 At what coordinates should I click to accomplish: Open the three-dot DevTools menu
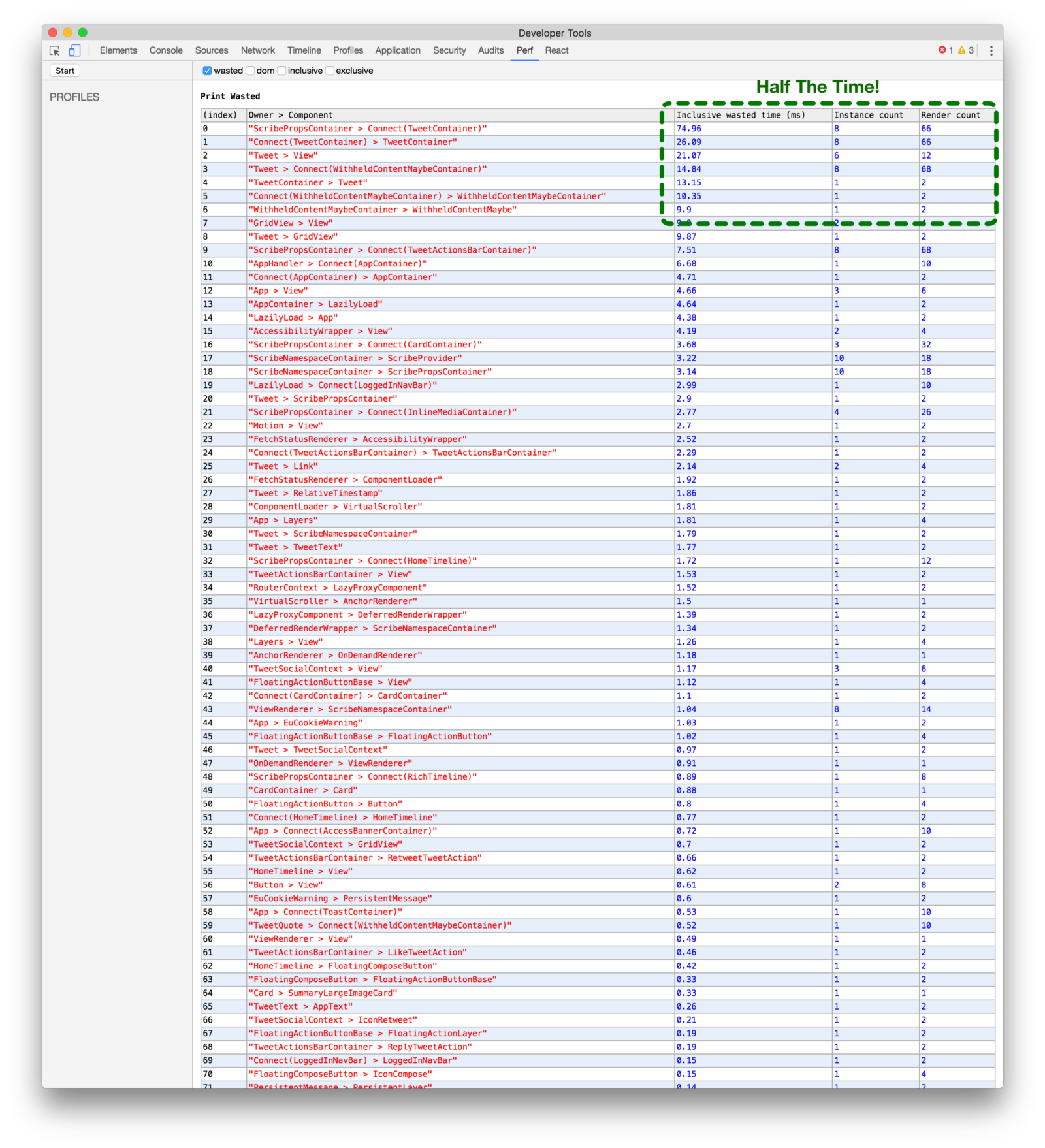click(991, 50)
